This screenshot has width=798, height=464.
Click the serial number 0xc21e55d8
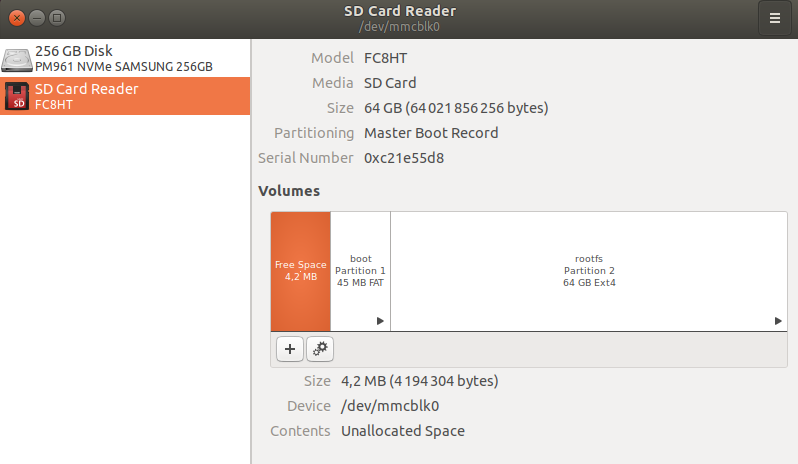[404, 158]
